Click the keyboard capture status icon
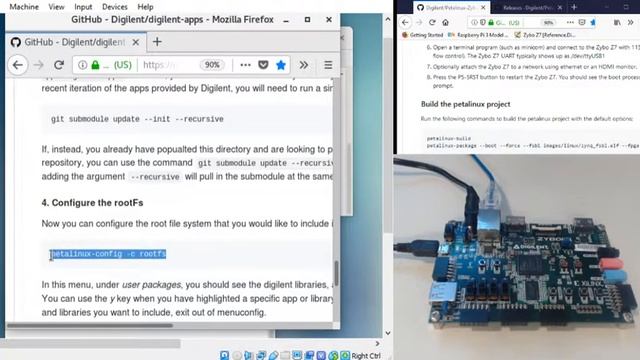This screenshot has height=360, width=640. [x=345, y=355]
